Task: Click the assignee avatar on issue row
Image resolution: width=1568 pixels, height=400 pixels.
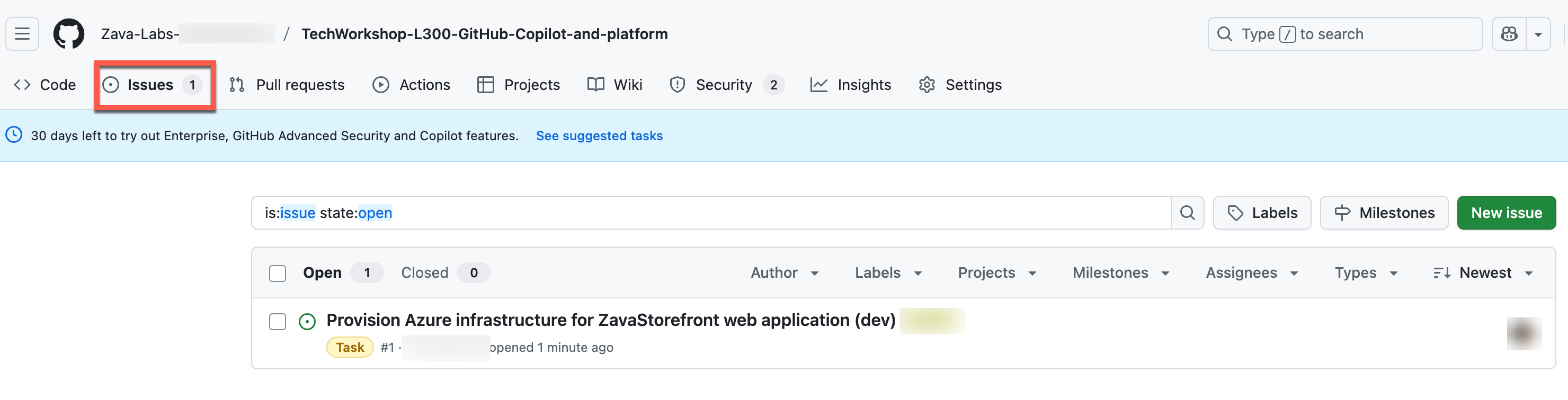Action: (1524, 334)
